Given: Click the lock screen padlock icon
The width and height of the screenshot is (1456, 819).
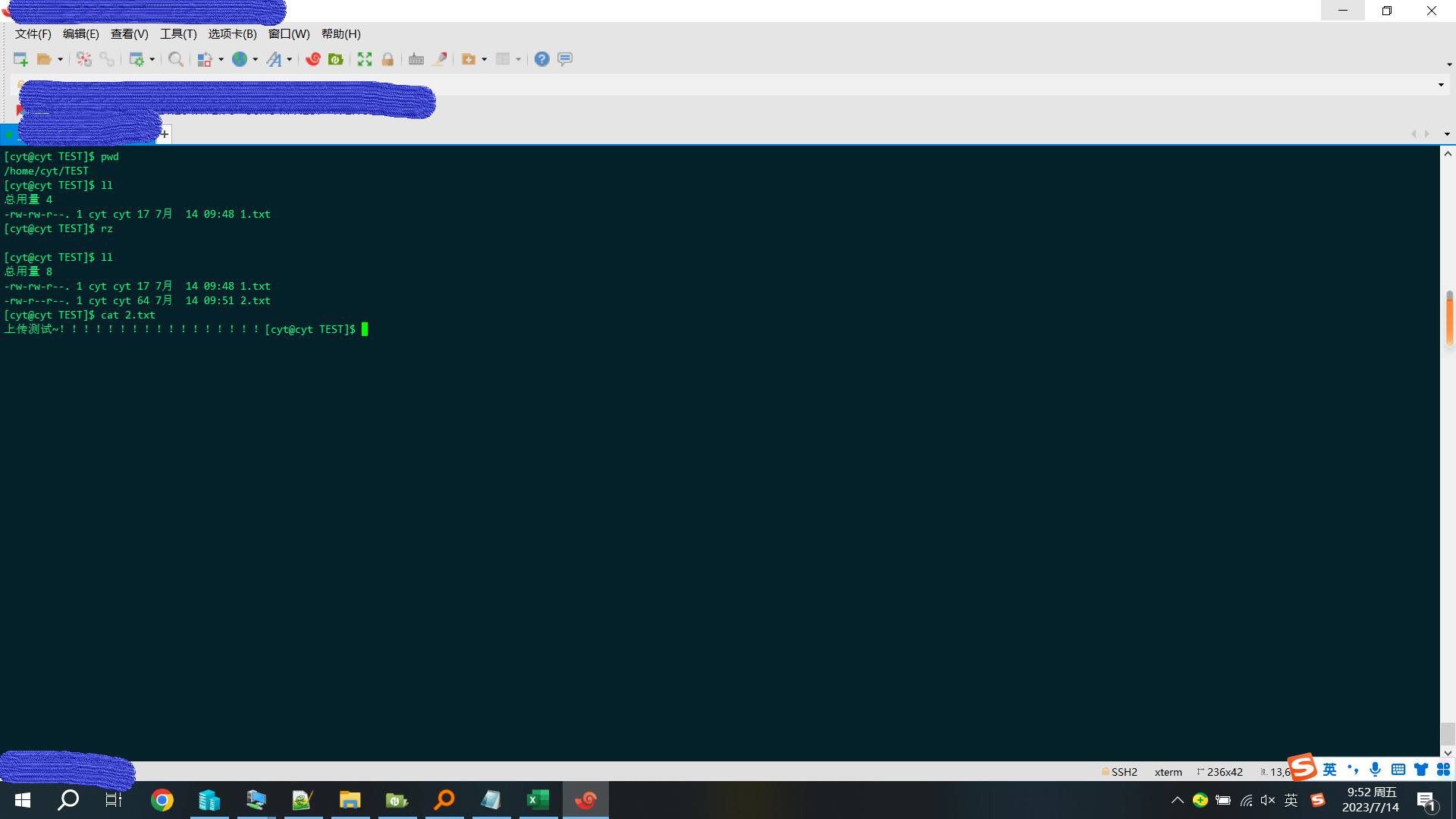Looking at the screenshot, I should [388, 59].
